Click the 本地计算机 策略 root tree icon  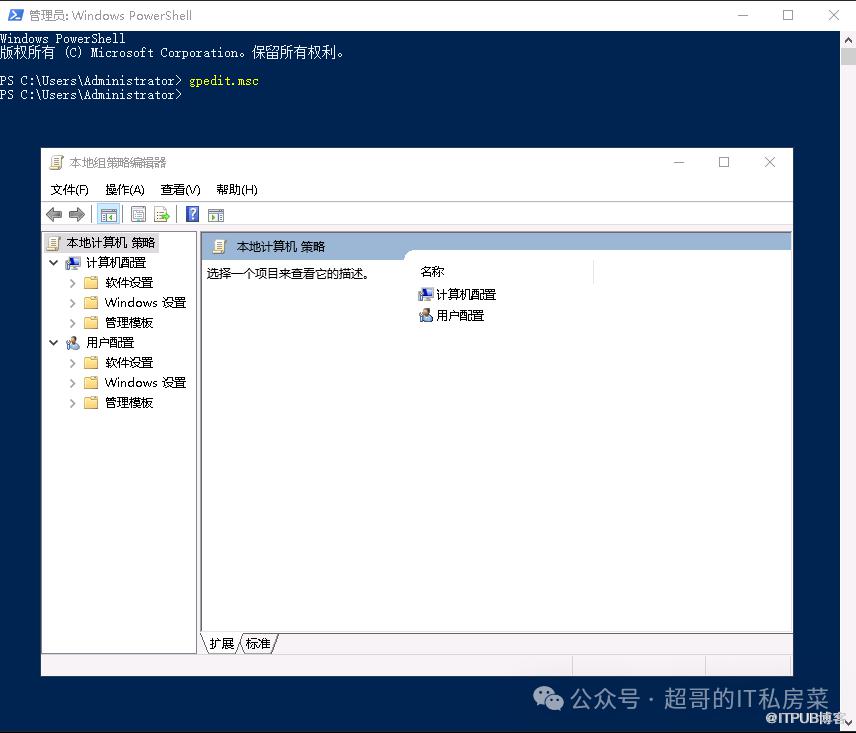pyautogui.click(x=53, y=243)
